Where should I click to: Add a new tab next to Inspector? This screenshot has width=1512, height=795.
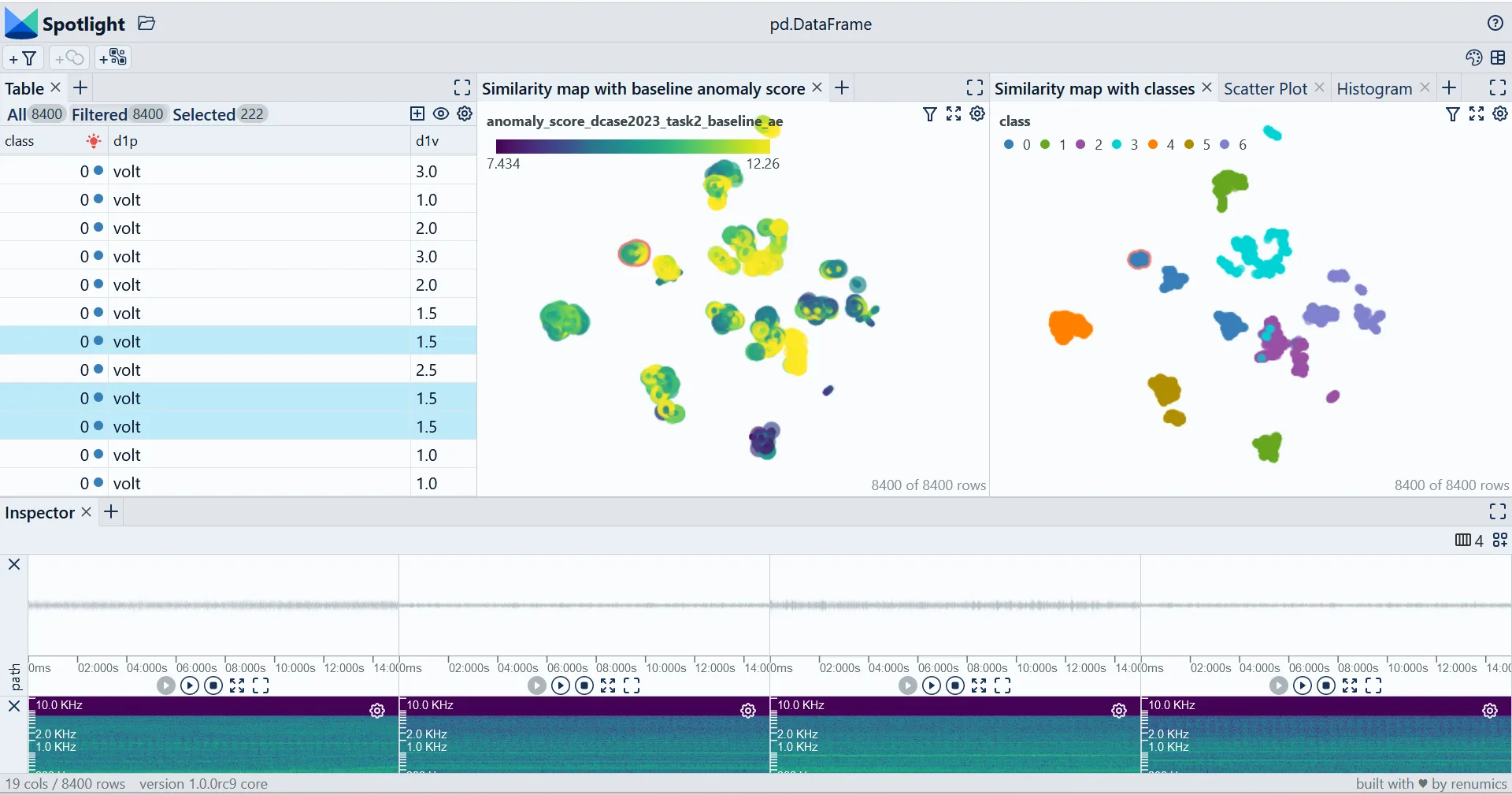point(111,511)
